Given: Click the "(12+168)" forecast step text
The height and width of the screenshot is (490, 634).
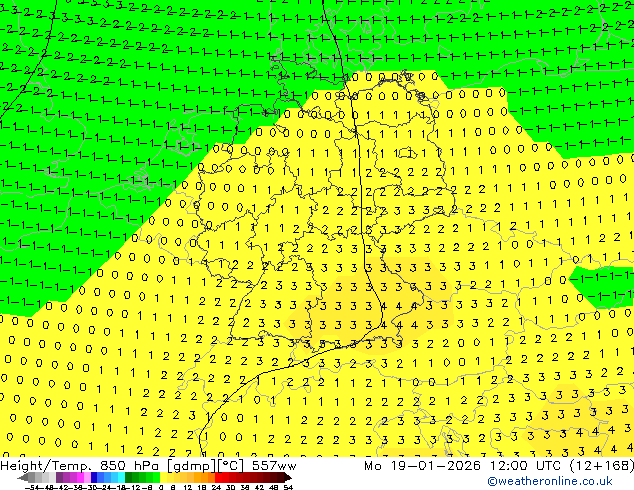Looking at the screenshot, I should 602,466.
